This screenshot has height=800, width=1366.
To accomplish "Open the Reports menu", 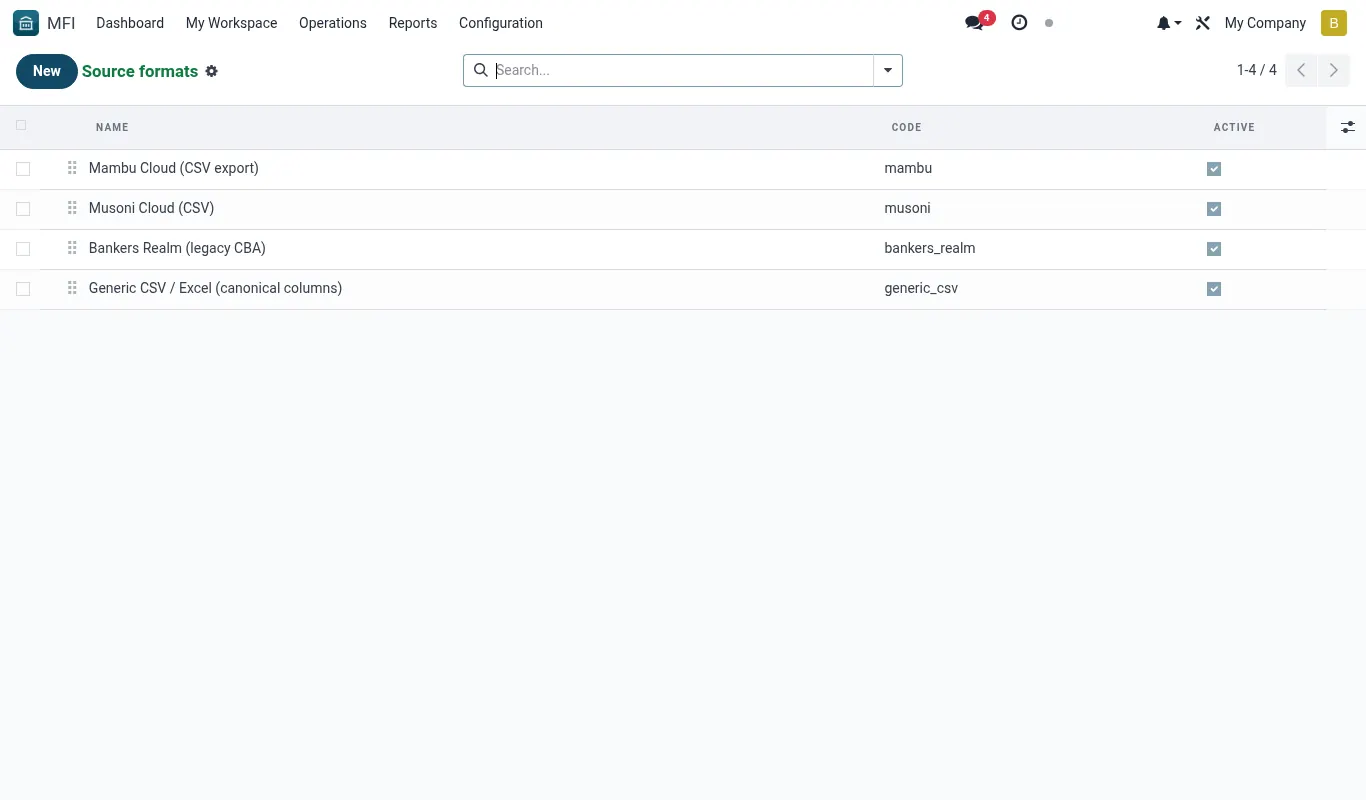I will 413,23.
